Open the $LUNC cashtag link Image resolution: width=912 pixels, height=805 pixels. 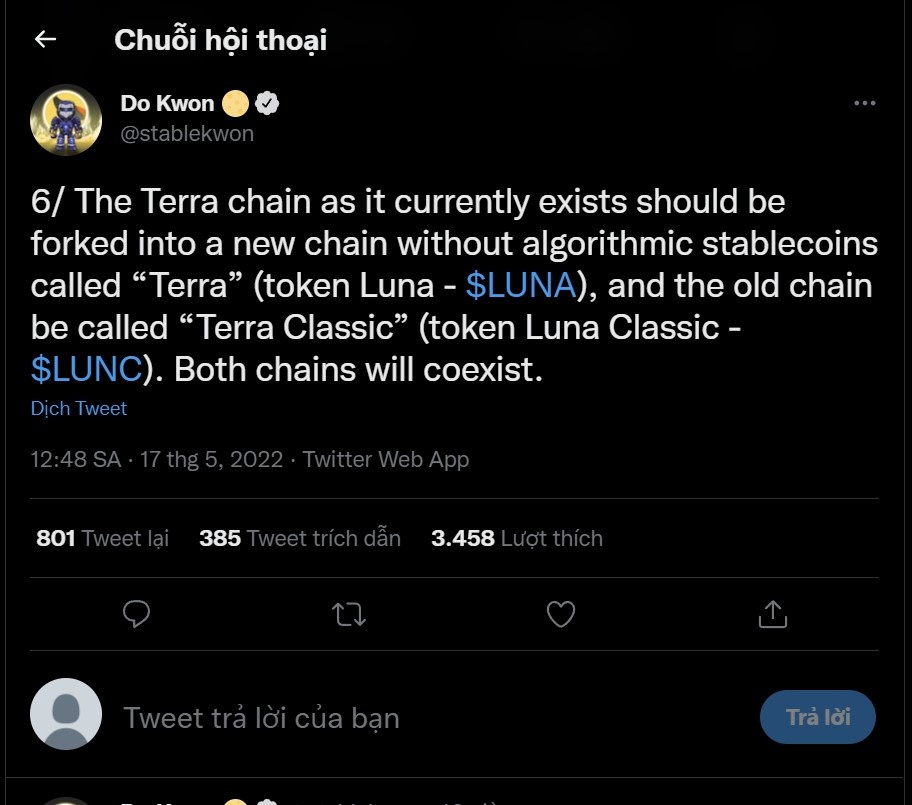pos(82,369)
